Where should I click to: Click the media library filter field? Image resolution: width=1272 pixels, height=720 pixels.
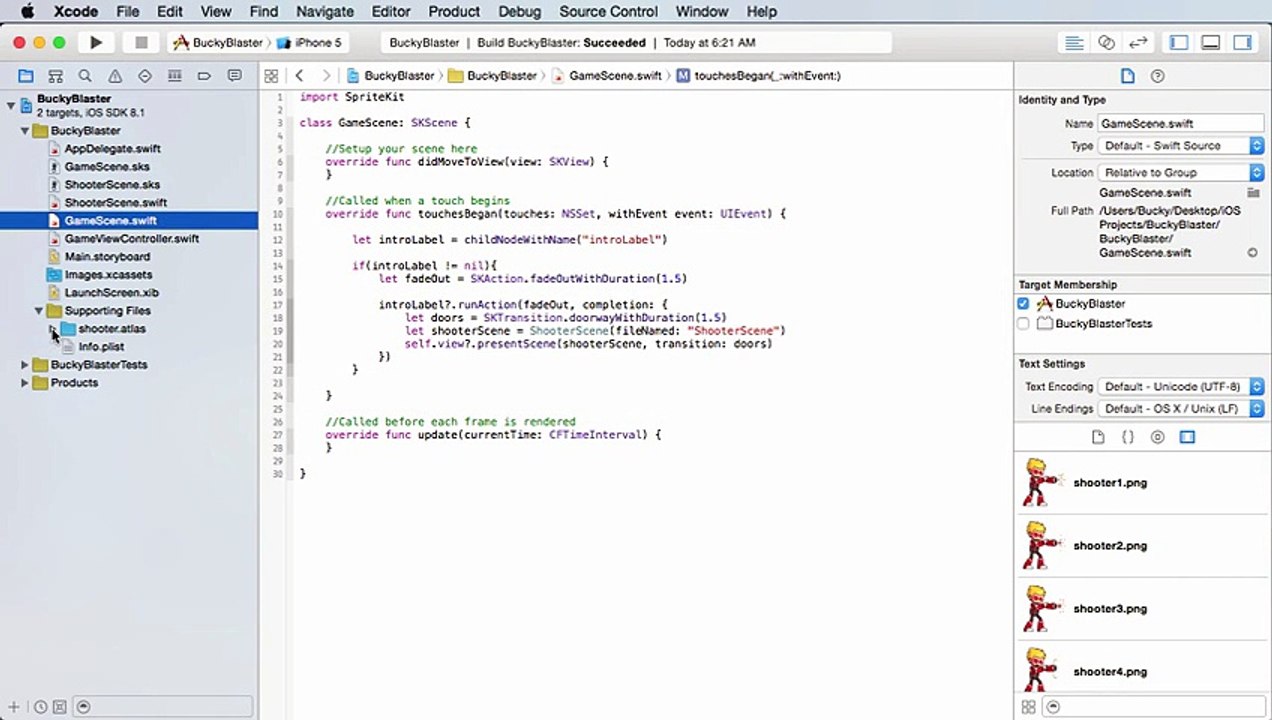coord(1155,707)
